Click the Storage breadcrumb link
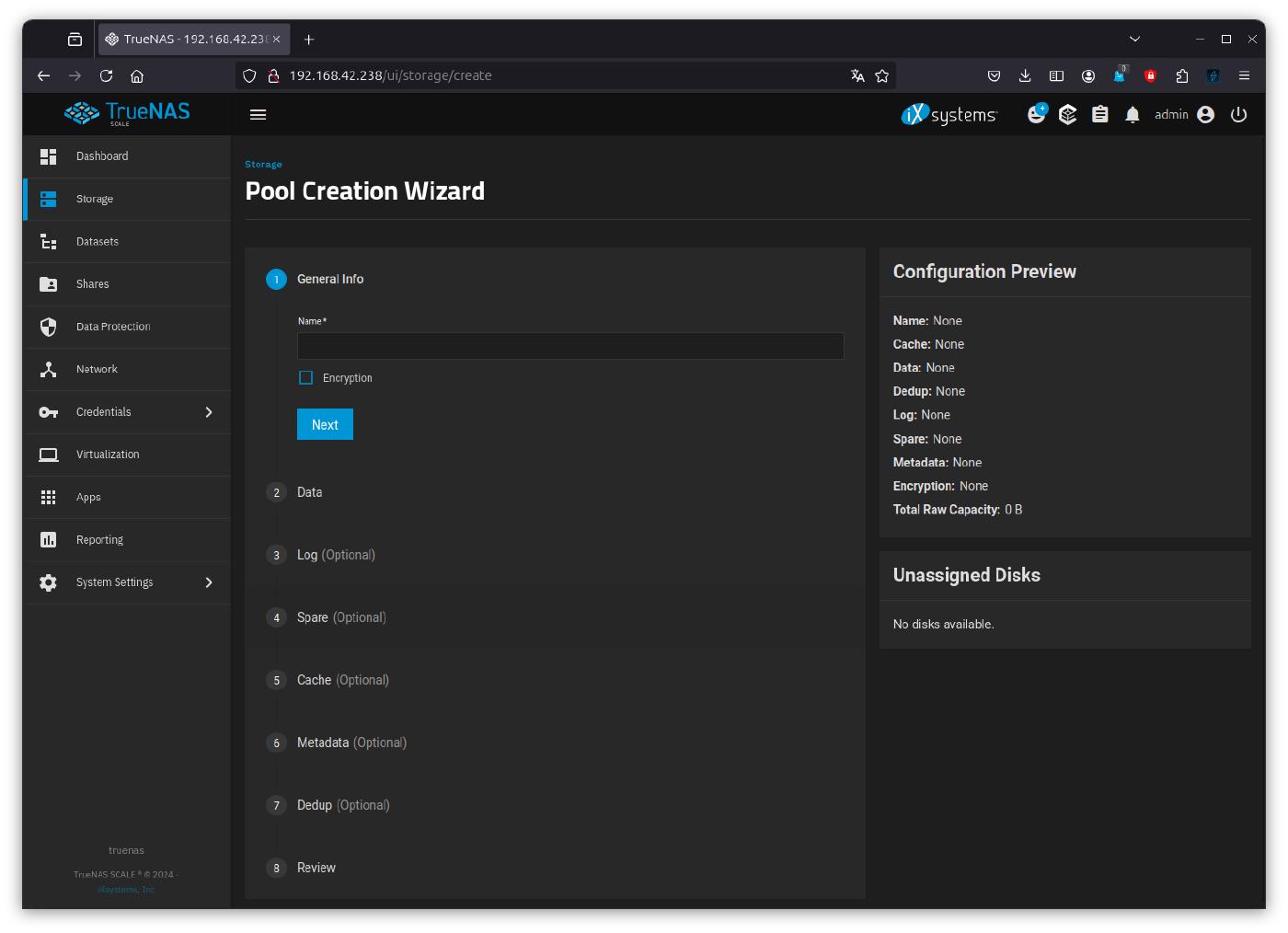This screenshot has width=1288, height=933. 263,165
